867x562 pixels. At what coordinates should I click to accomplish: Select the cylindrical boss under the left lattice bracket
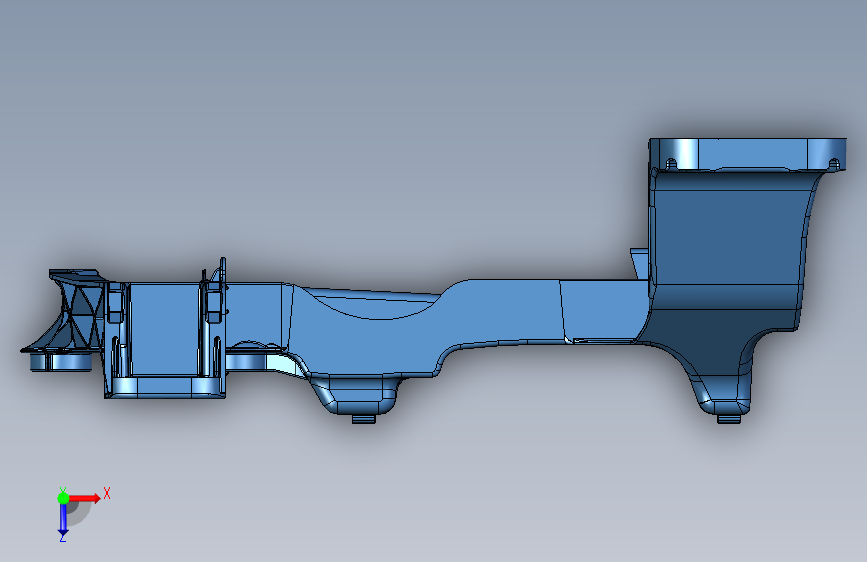61,362
